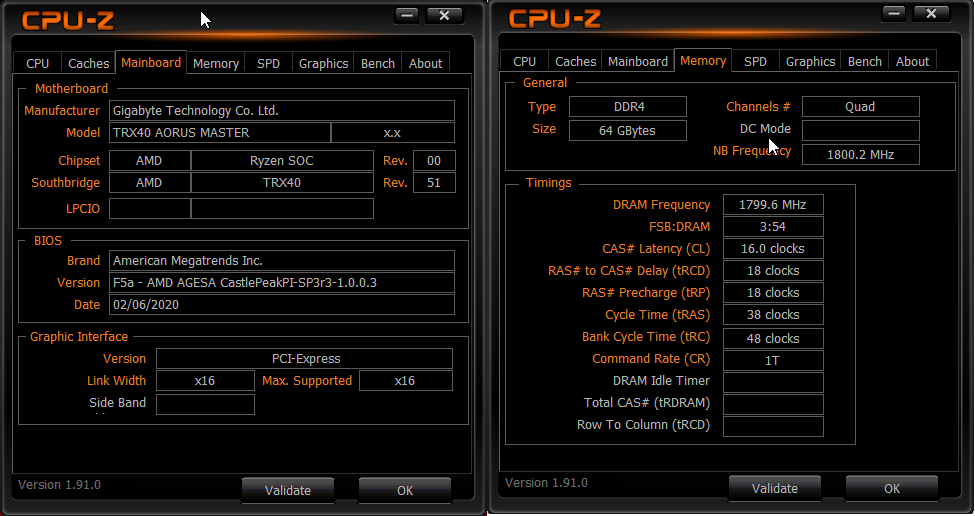
Task: Open Memory tab in the left window
Action: point(216,63)
